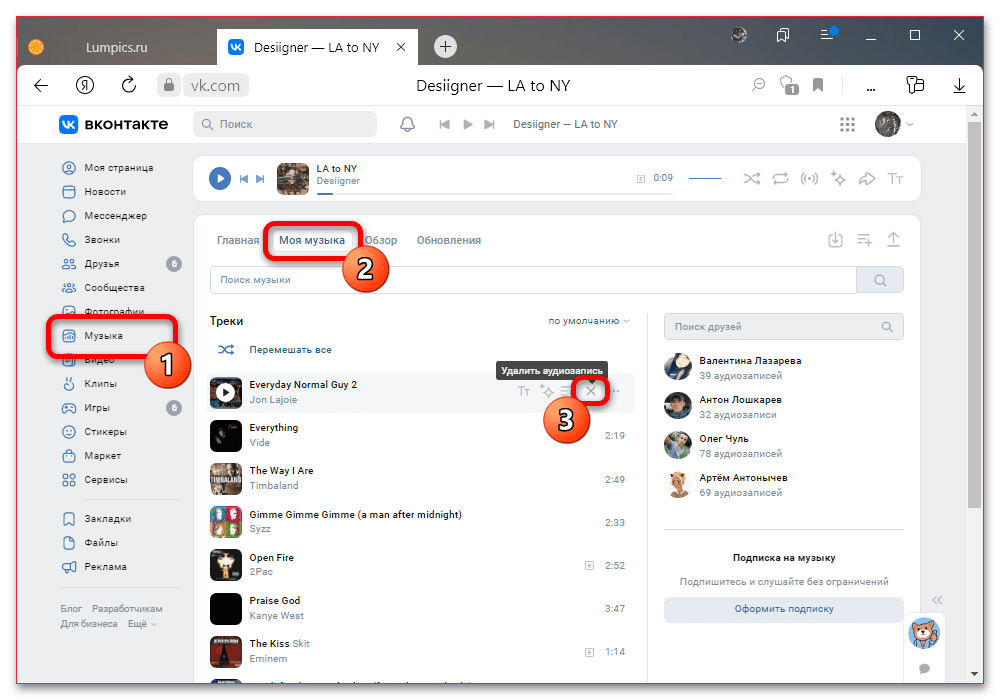
Task: Click the music search magnifier button
Action: [880, 280]
